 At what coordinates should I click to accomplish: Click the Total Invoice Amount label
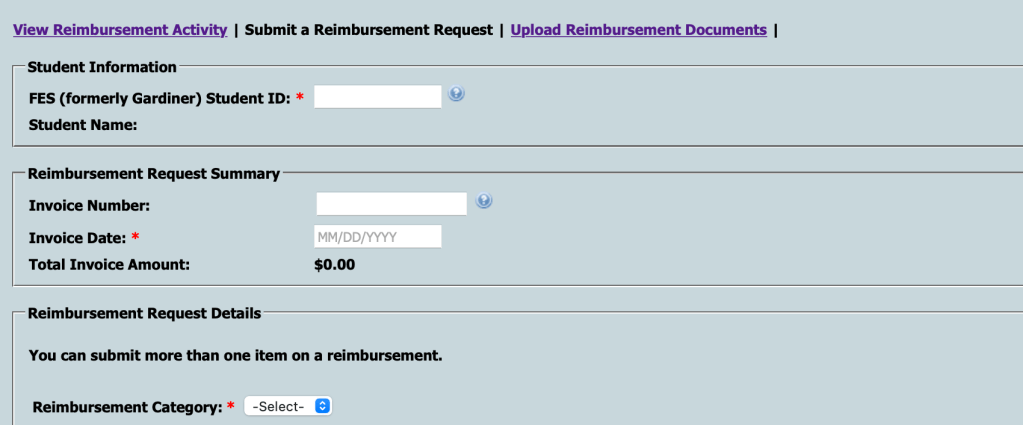click(109, 265)
